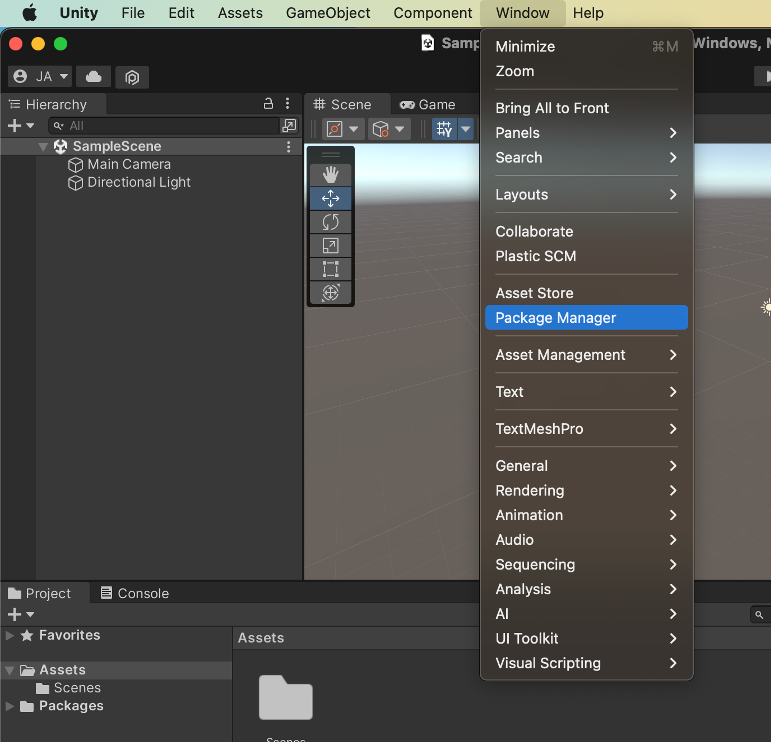Select the Rect tool
The image size is (772, 742).
[x=330, y=269]
